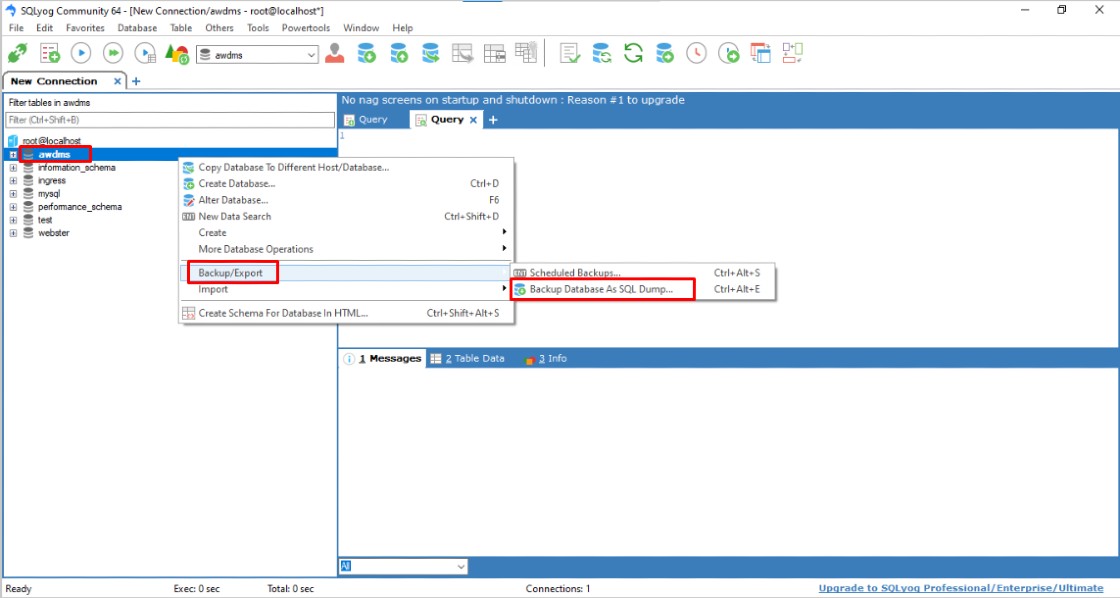Open the query builder window icon
The height and width of the screenshot is (598, 1120).
[x=761, y=54]
